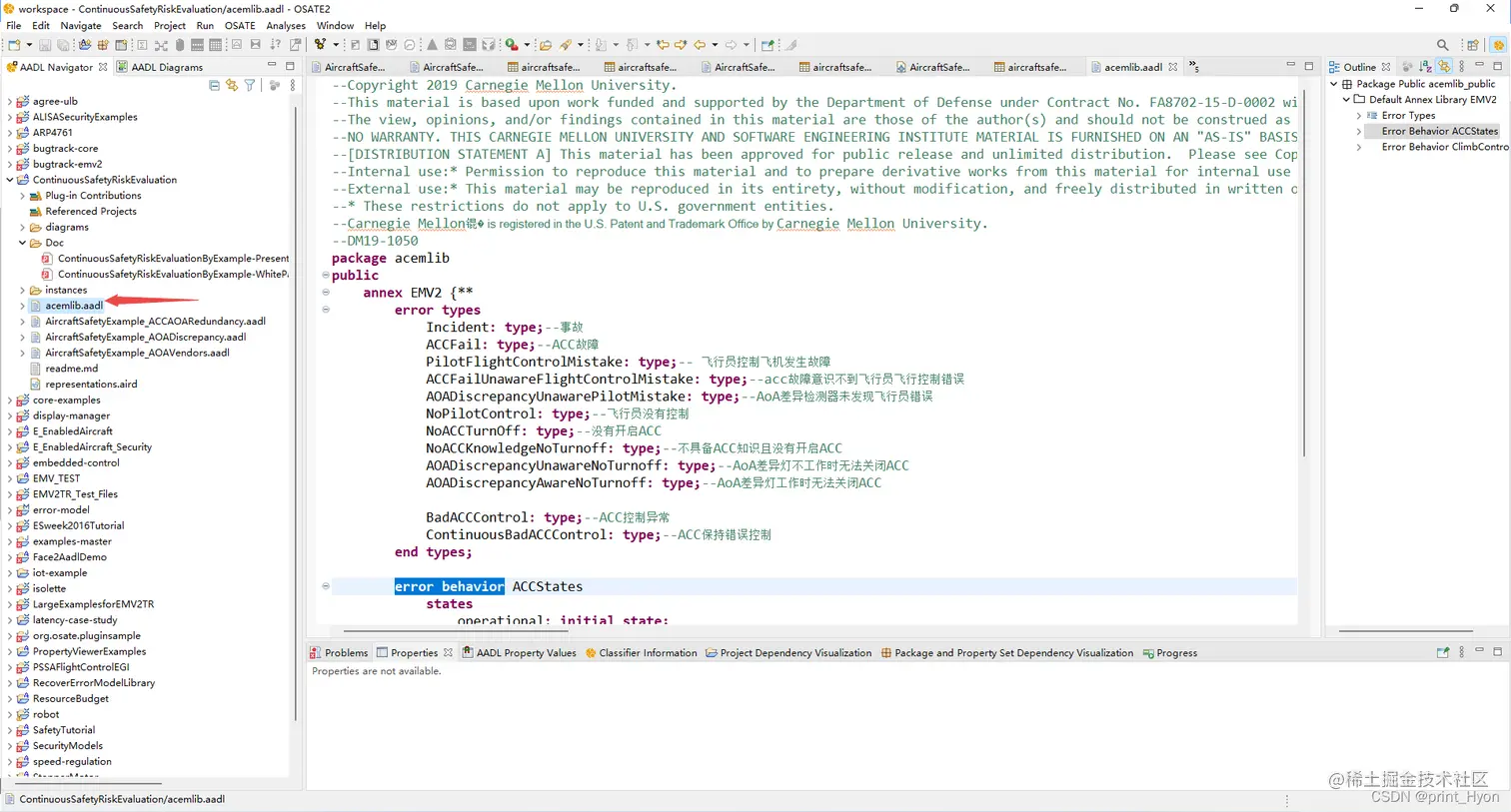This screenshot has height=812, width=1511.
Task: Show hidden editor tabs list
Action: [1193, 67]
